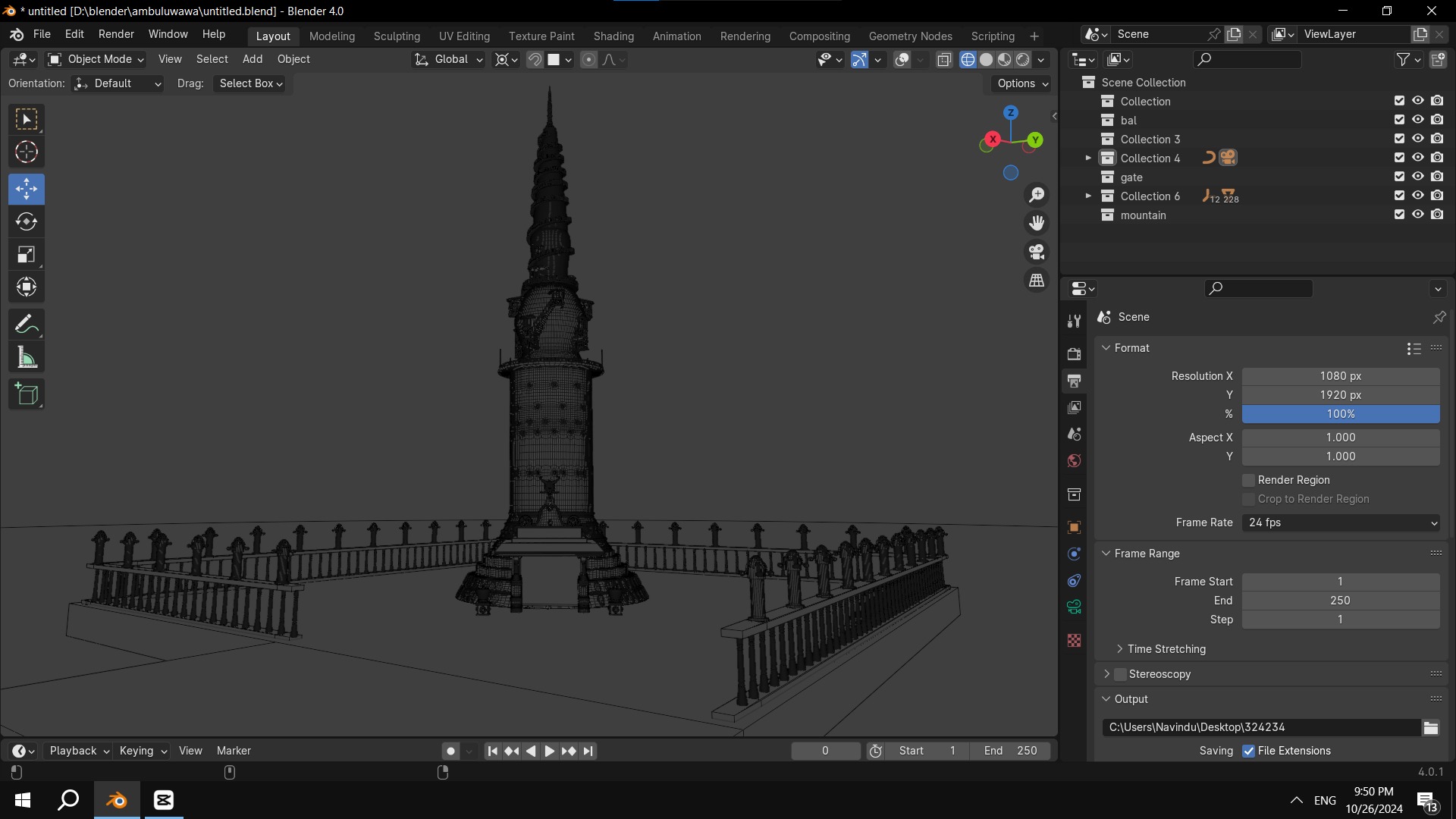Toggle X-ray mode in viewport header
1456x819 pixels.
pyautogui.click(x=944, y=59)
